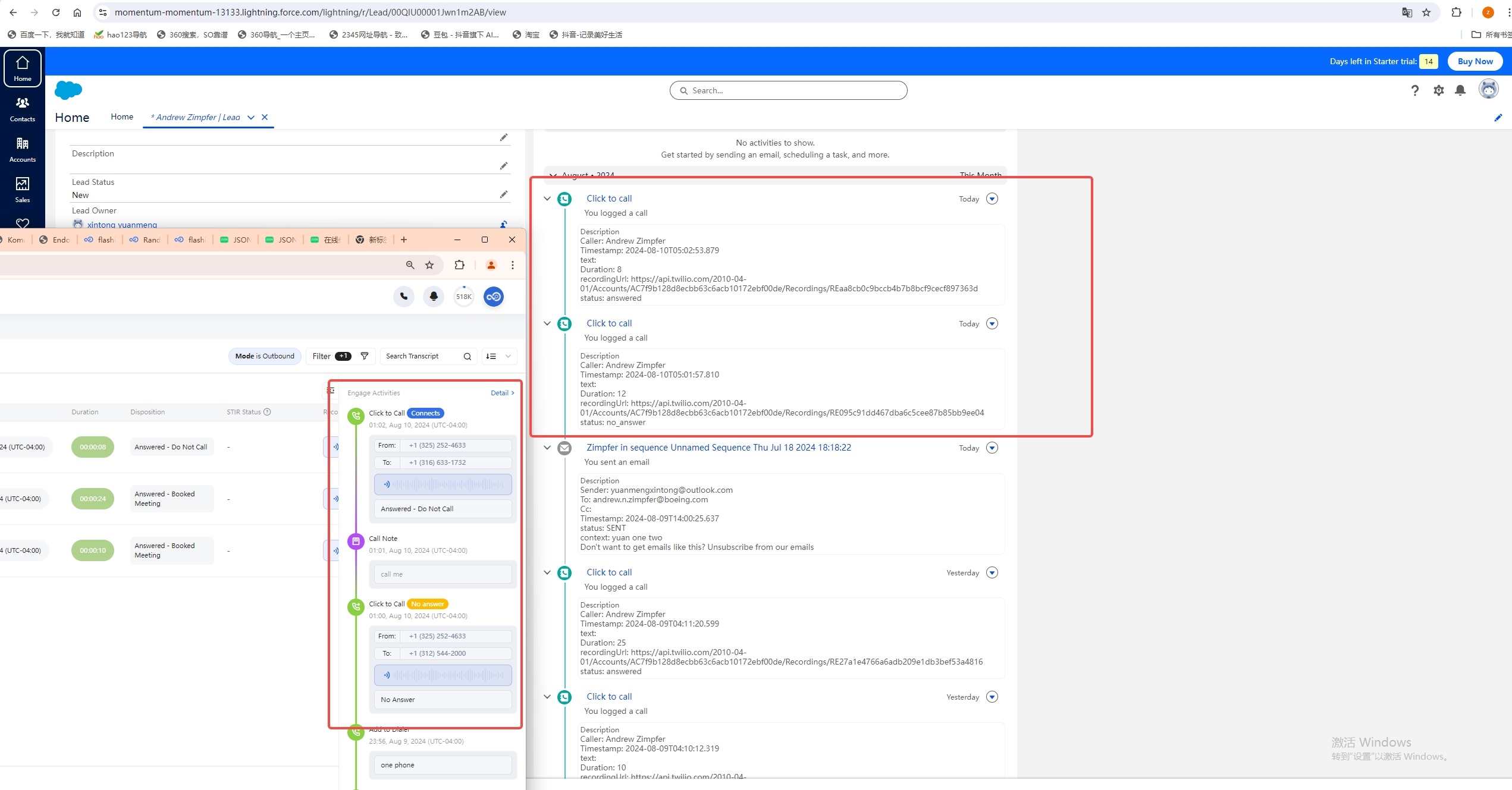
Task: Click the blue infinity logo button
Action: click(494, 296)
